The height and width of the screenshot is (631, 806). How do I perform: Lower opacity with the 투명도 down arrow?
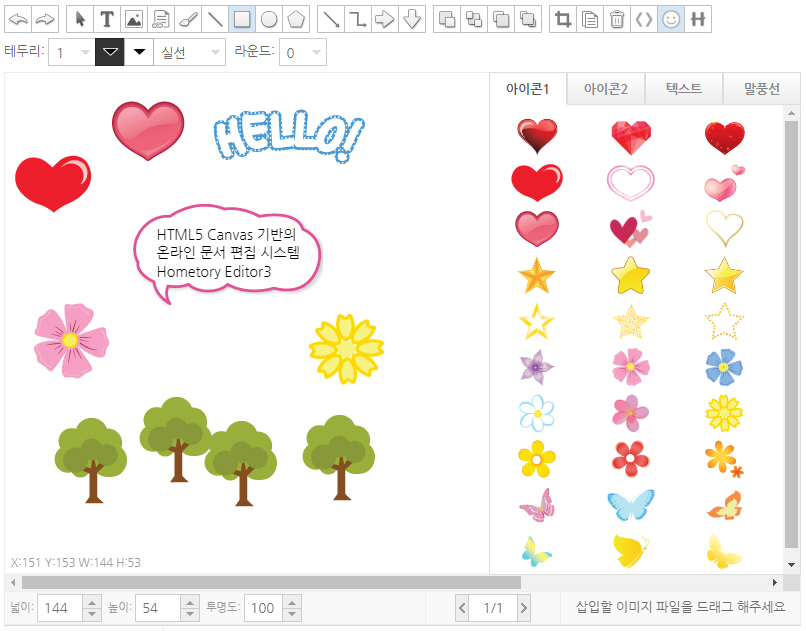[292, 614]
